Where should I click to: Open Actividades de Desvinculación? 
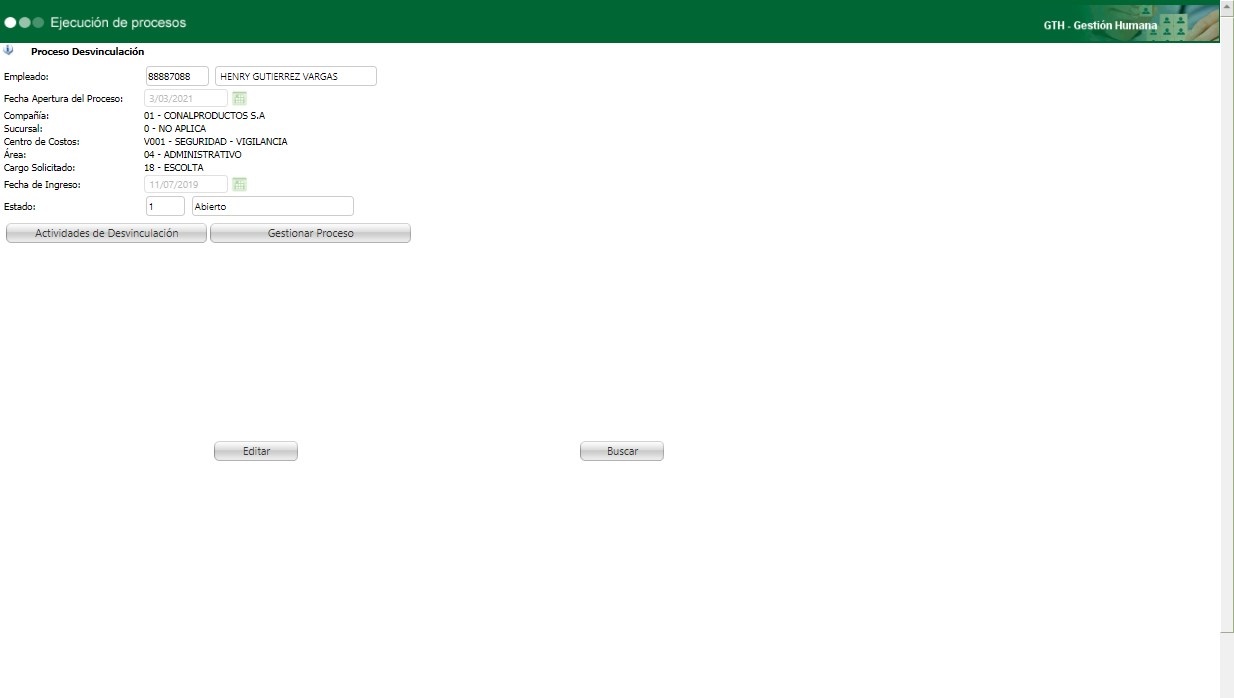[107, 233]
